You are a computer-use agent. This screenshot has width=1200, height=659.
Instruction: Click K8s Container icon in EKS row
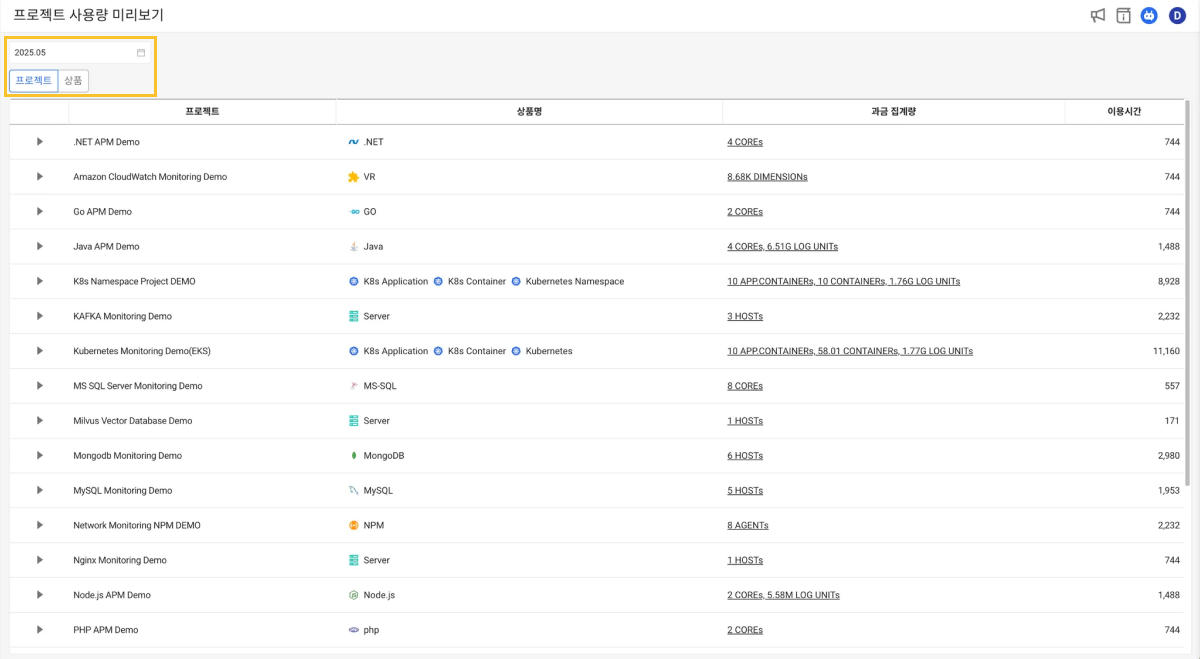point(438,351)
